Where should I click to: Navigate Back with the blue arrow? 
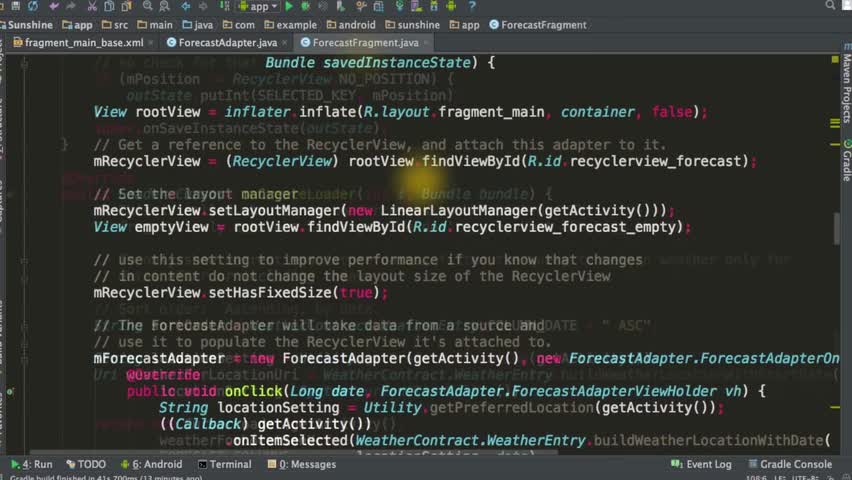pyautogui.click(x=186, y=6)
